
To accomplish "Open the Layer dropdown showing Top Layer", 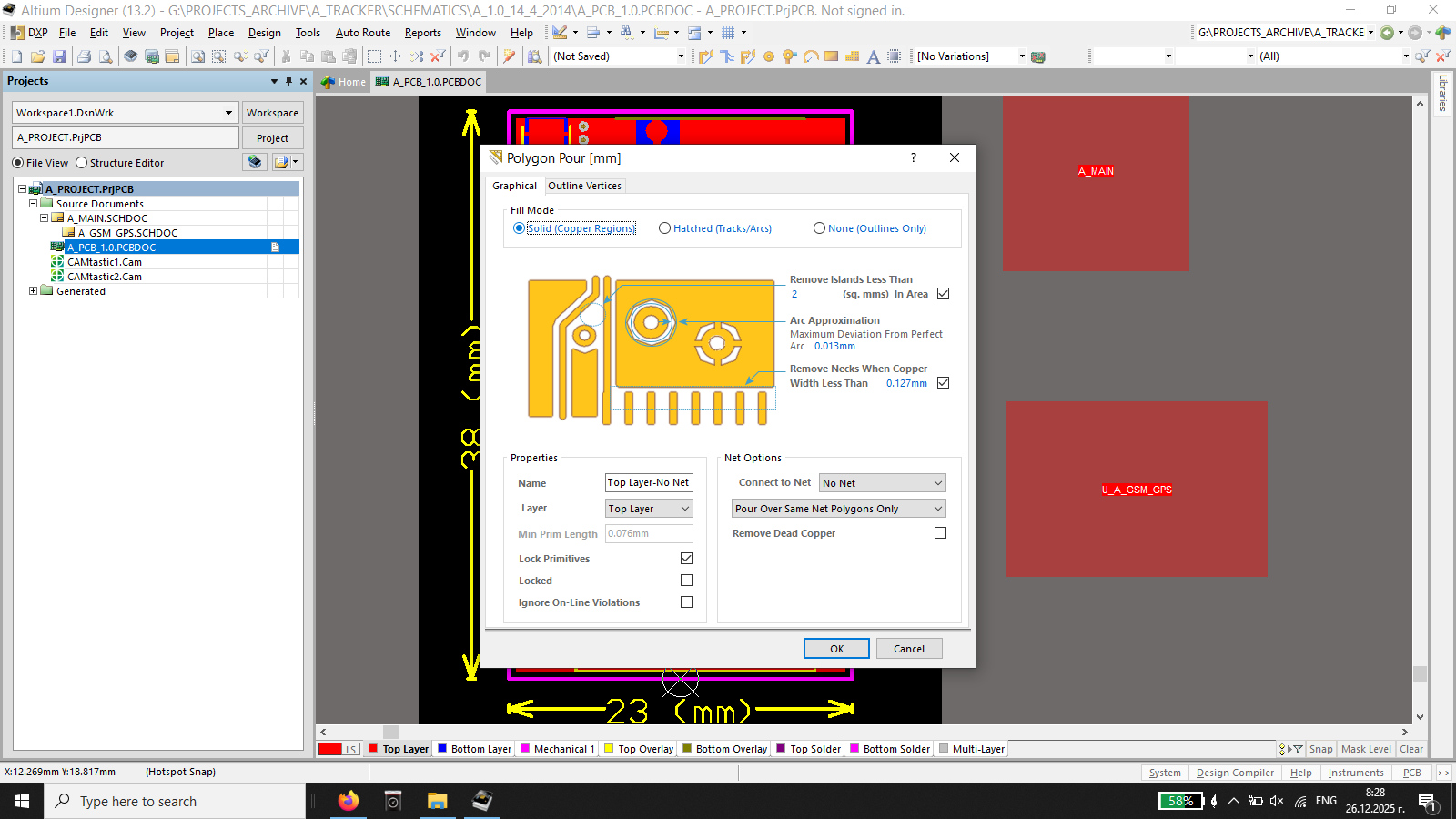I will tap(649, 509).
